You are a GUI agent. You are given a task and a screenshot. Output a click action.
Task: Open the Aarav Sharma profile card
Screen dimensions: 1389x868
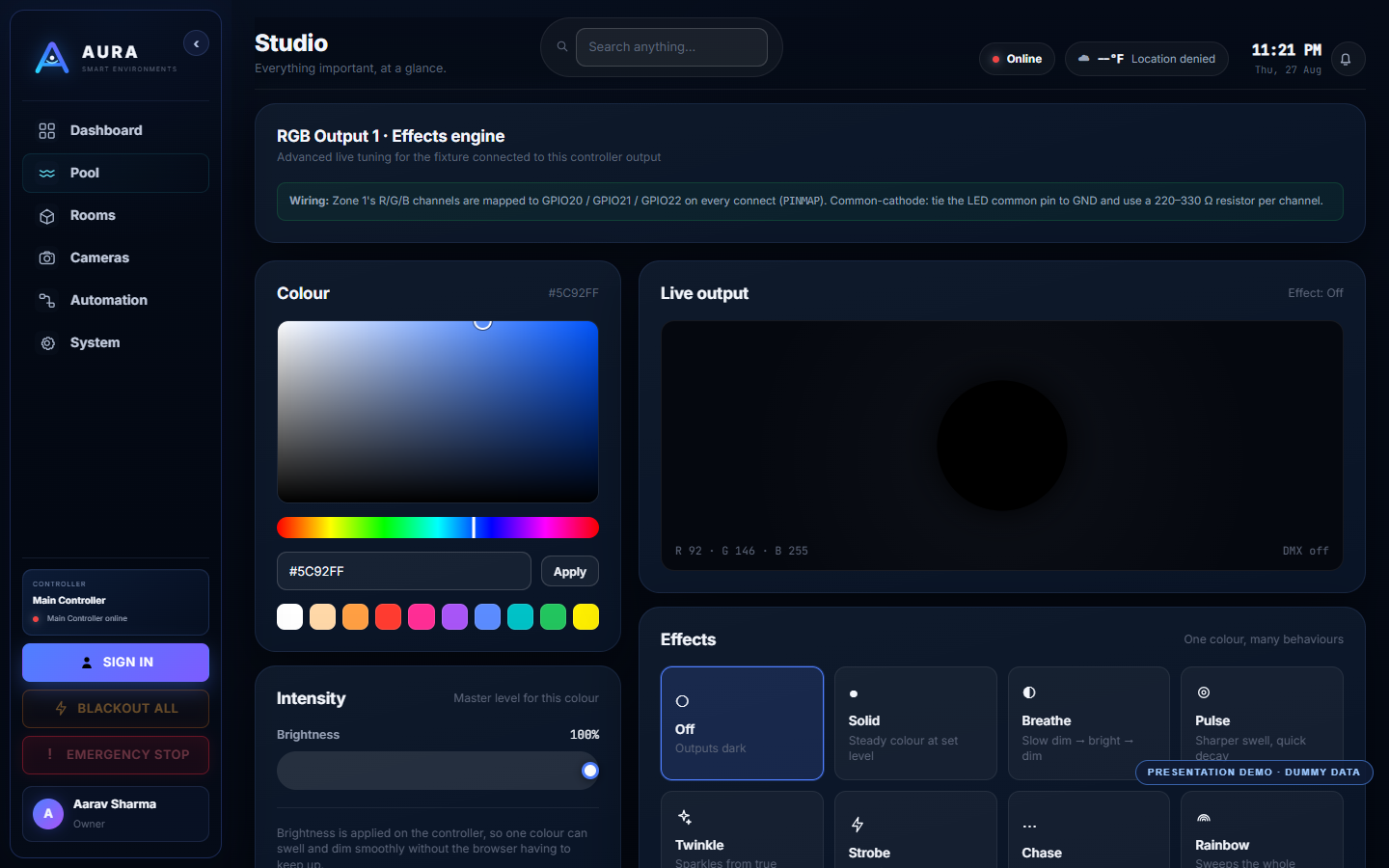(116, 814)
